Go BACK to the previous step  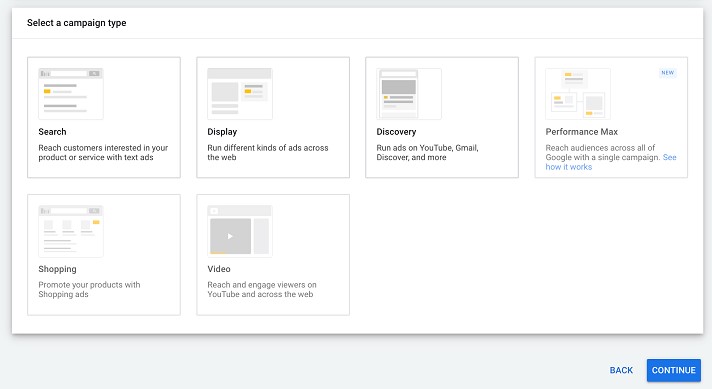point(621,370)
